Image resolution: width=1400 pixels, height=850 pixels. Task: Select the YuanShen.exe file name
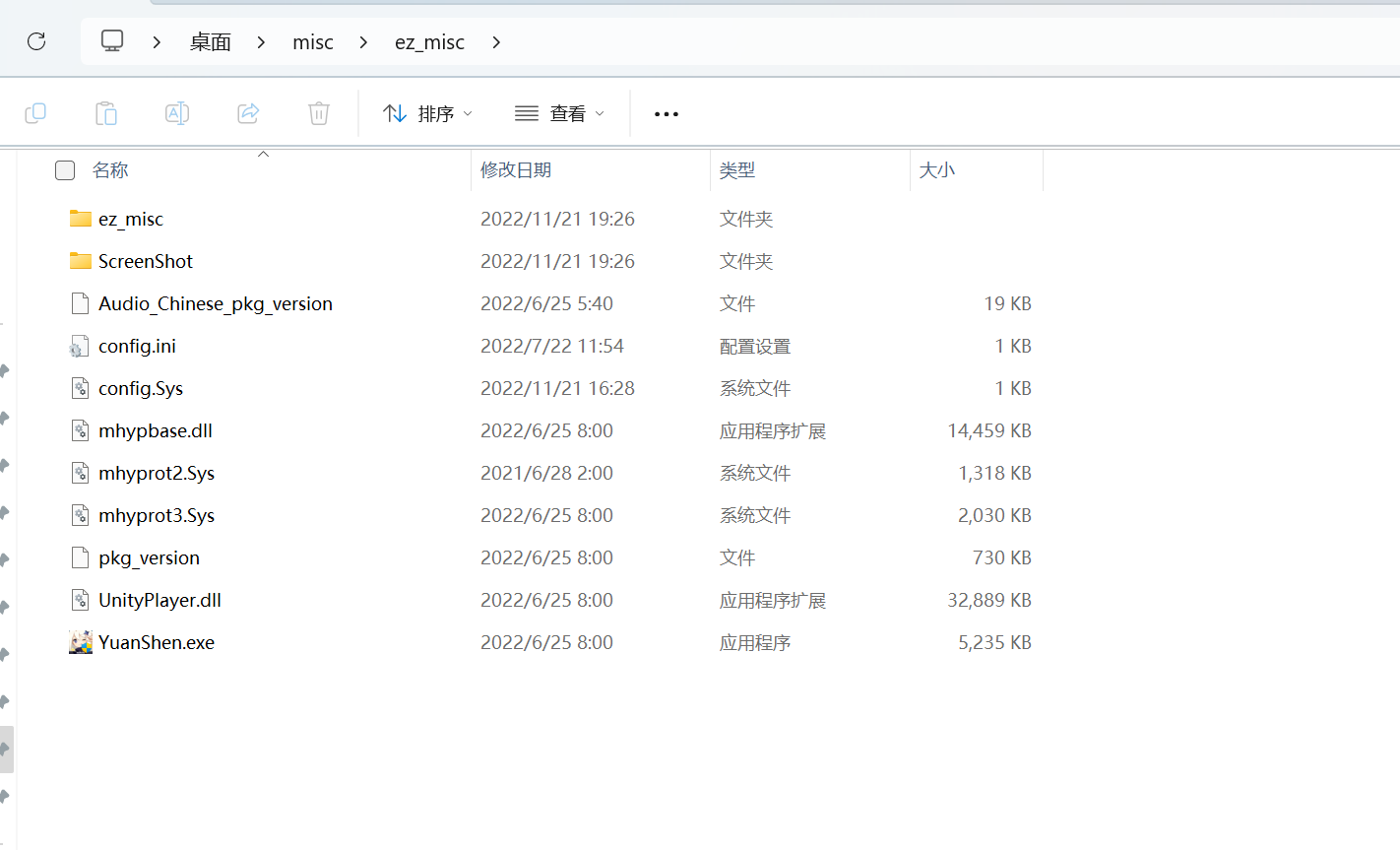tap(157, 642)
